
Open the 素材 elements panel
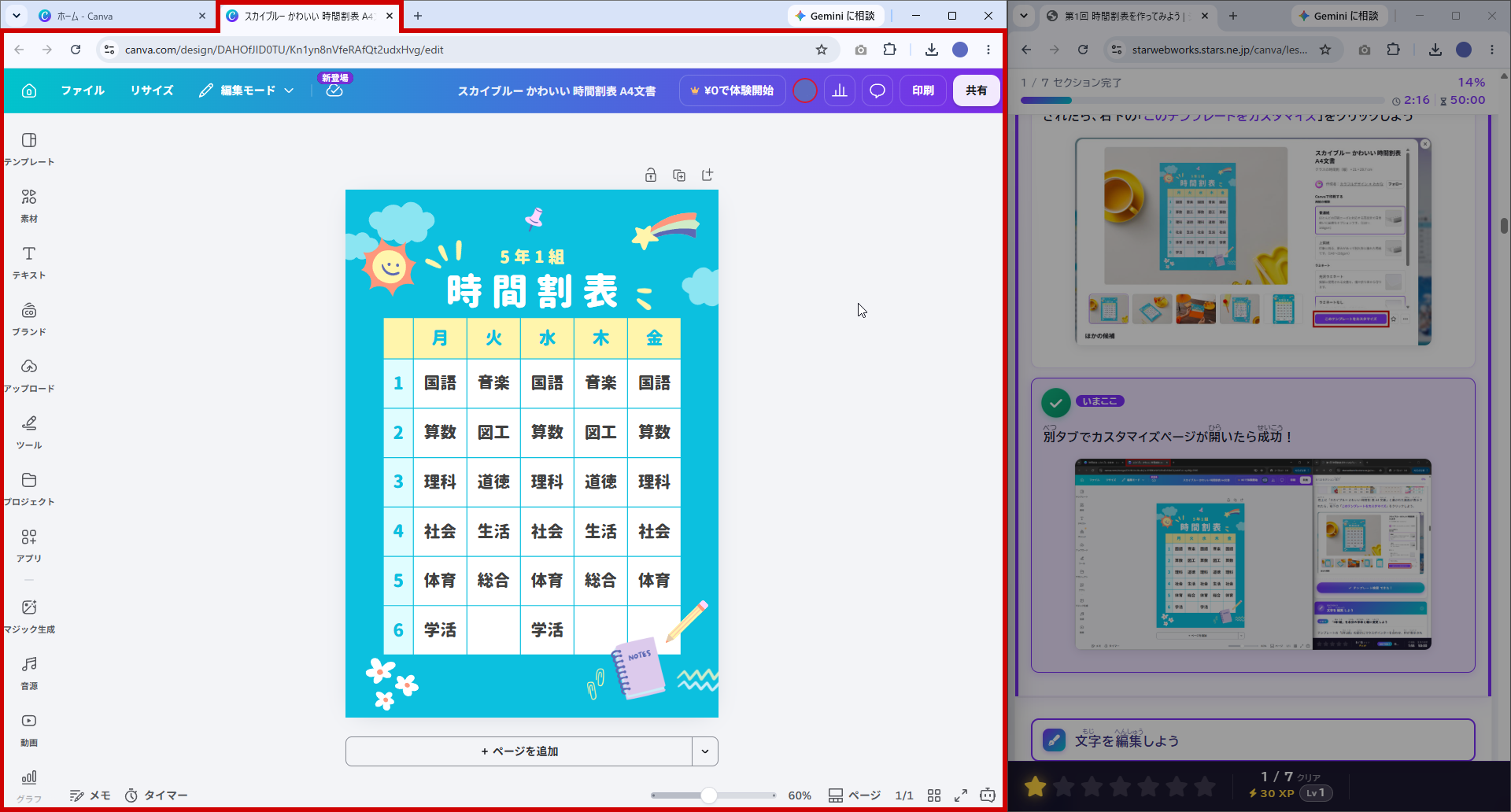29,205
